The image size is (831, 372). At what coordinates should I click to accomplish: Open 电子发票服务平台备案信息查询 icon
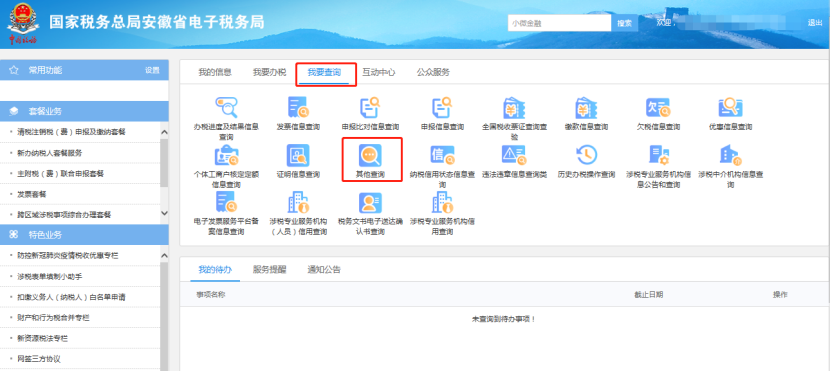226,202
